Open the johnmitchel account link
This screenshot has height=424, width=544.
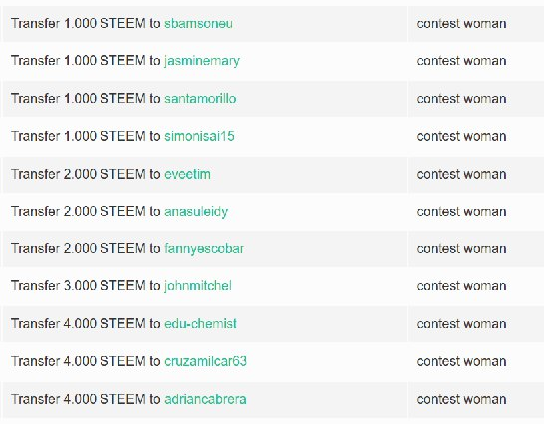[197, 286]
